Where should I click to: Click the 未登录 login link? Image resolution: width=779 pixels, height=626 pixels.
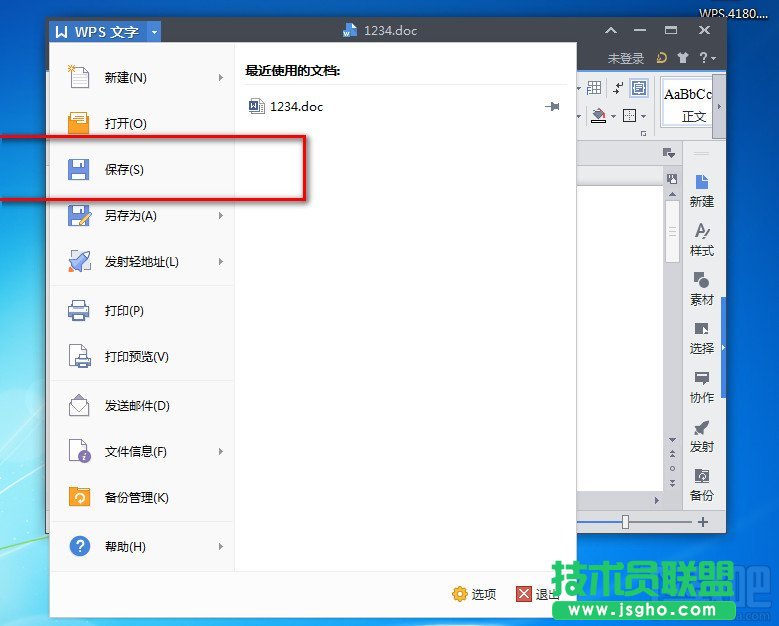point(625,59)
